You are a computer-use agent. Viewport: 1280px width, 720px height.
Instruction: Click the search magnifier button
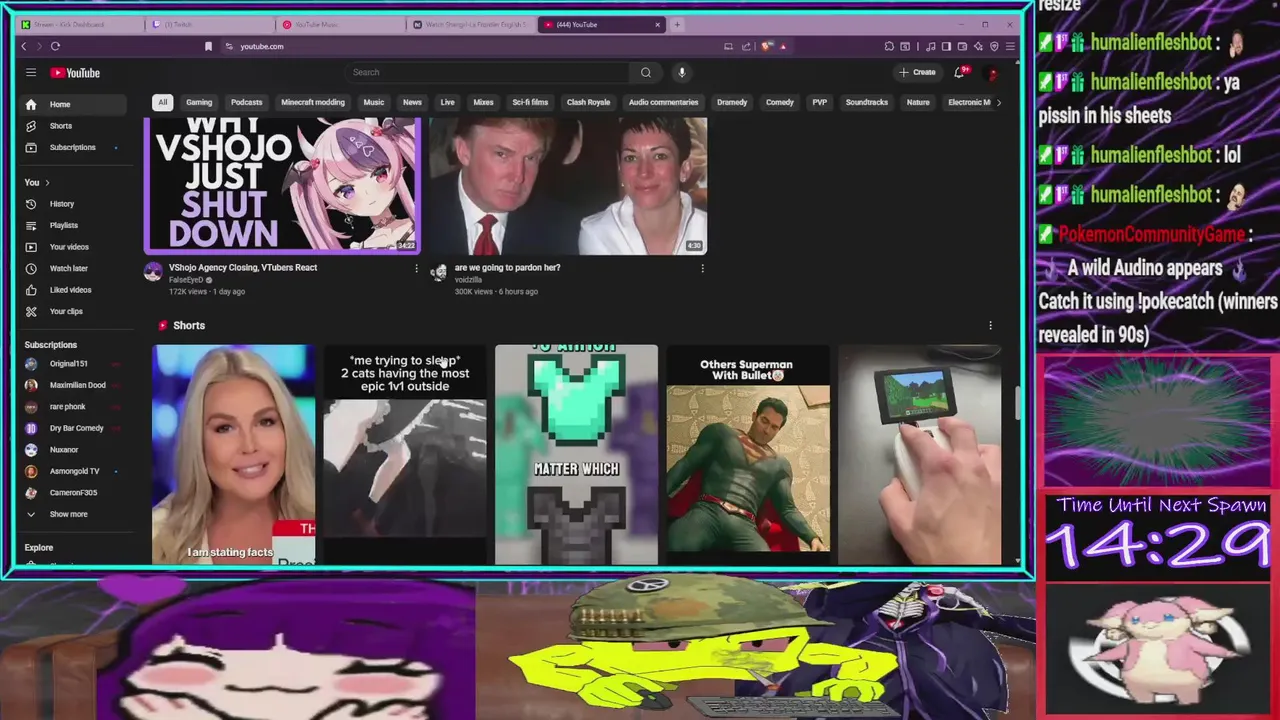click(646, 72)
